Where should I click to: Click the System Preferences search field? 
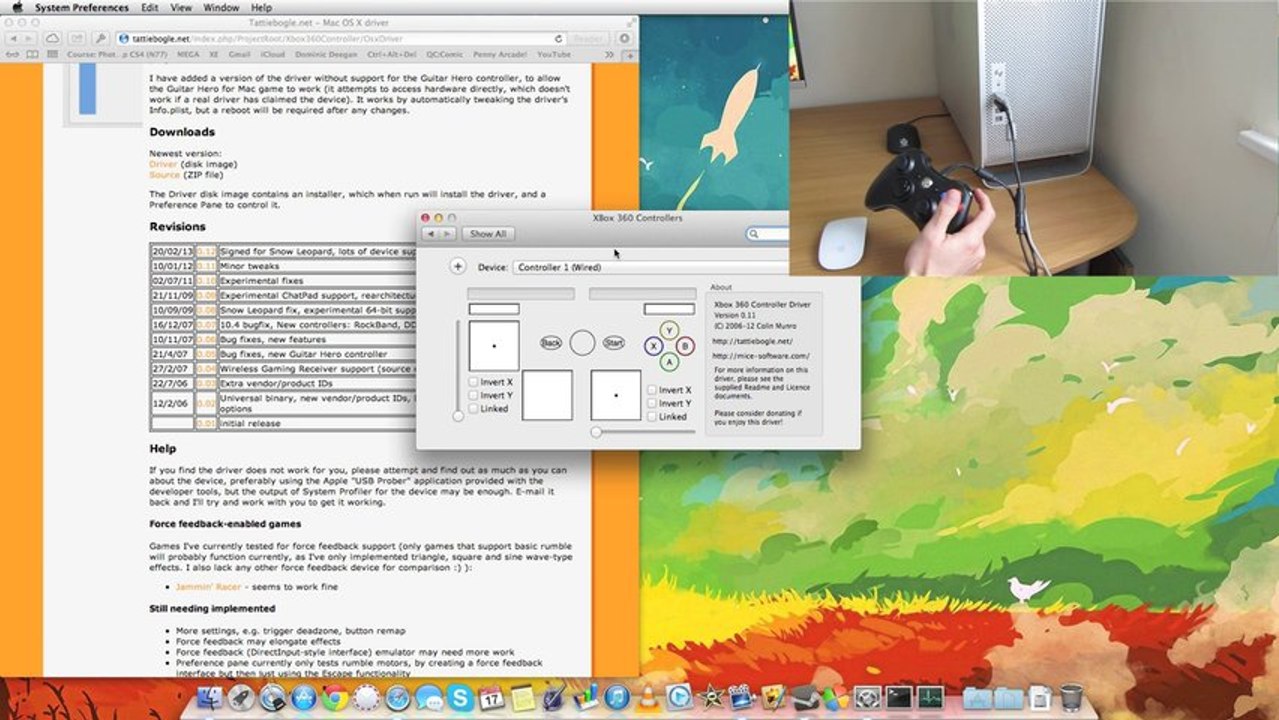pyautogui.click(x=768, y=234)
